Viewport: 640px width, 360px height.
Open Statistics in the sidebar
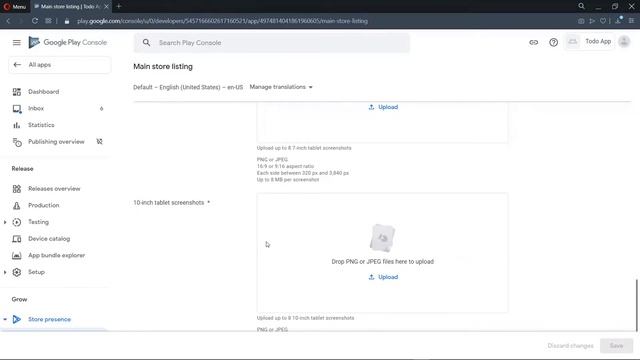point(41,125)
